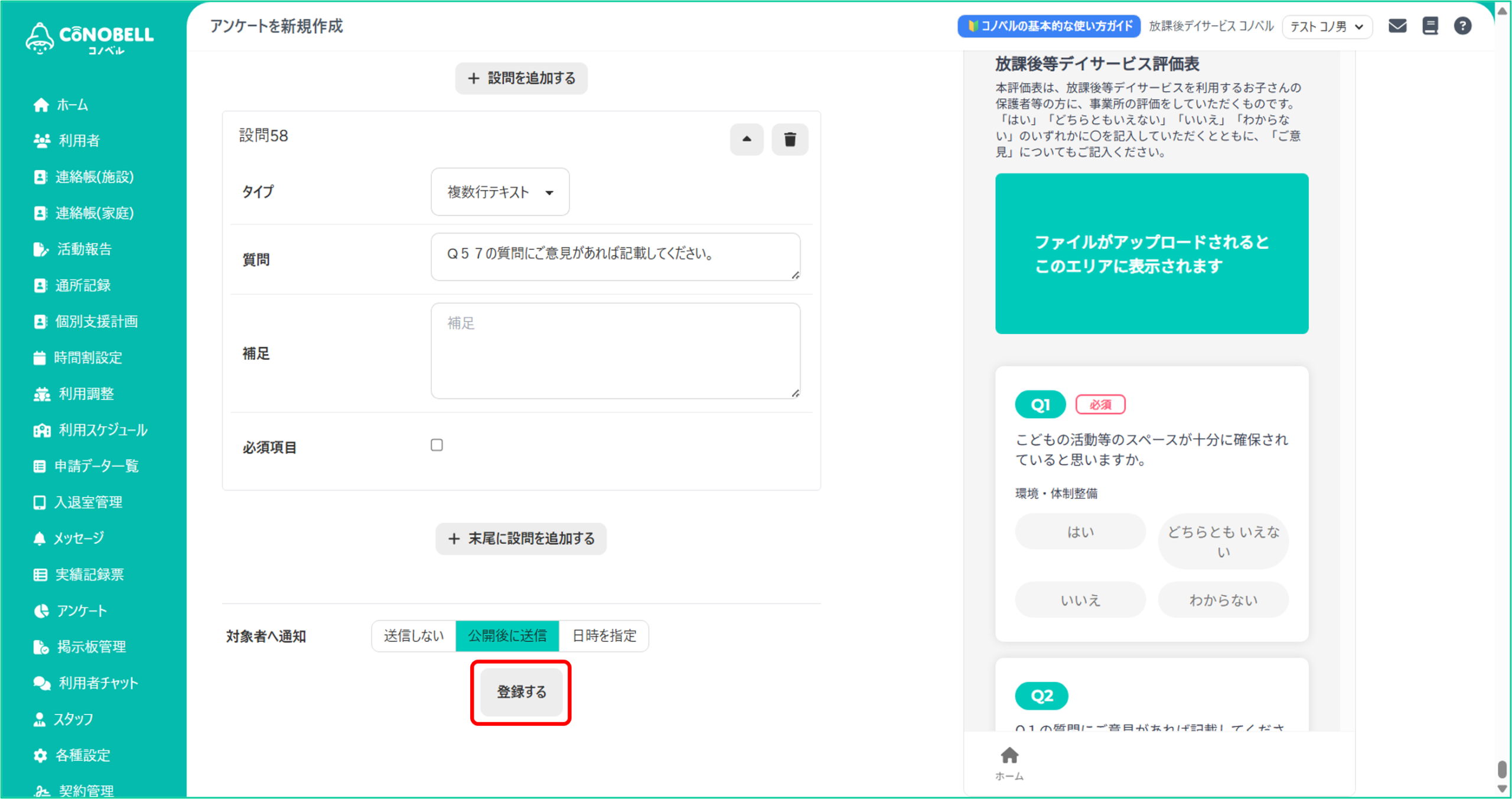Click 末尾に設問を追加する button
Image resolution: width=1512 pixels, height=799 pixels.
coord(521,538)
